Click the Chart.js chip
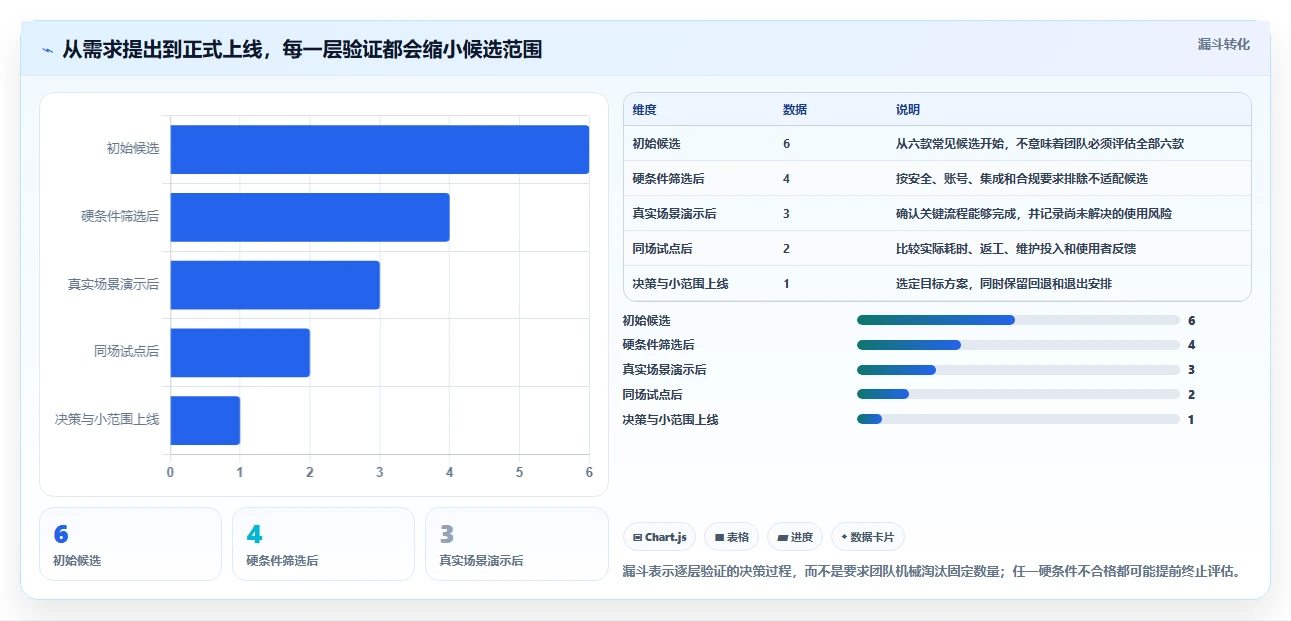 [x=660, y=537]
